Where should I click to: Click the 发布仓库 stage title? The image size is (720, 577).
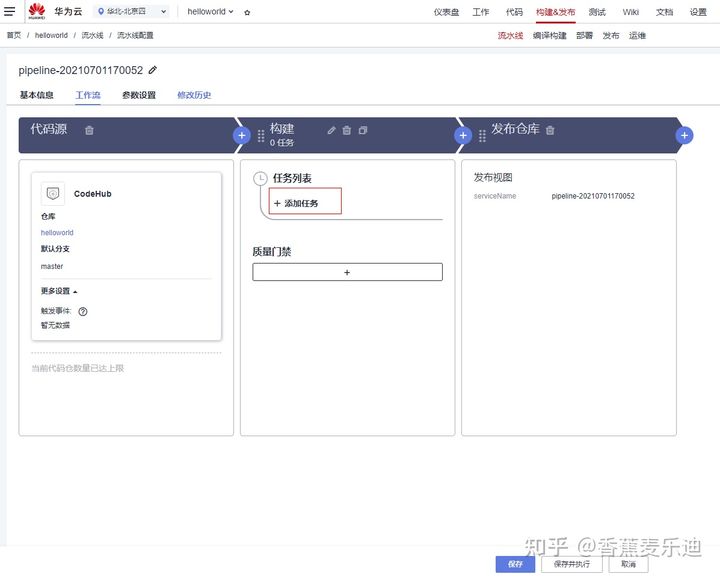coord(515,129)
